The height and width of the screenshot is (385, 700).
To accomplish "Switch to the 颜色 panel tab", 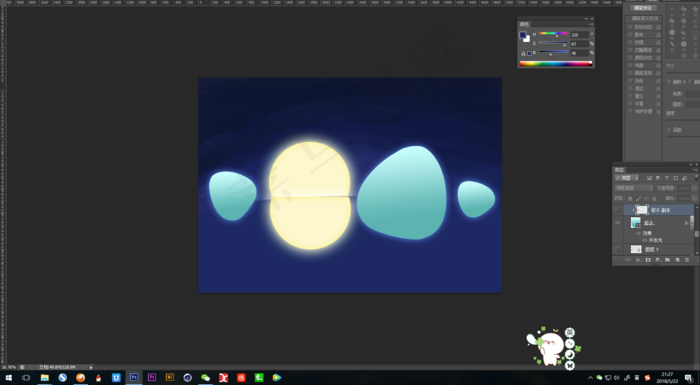I will (x=524, y=24).
